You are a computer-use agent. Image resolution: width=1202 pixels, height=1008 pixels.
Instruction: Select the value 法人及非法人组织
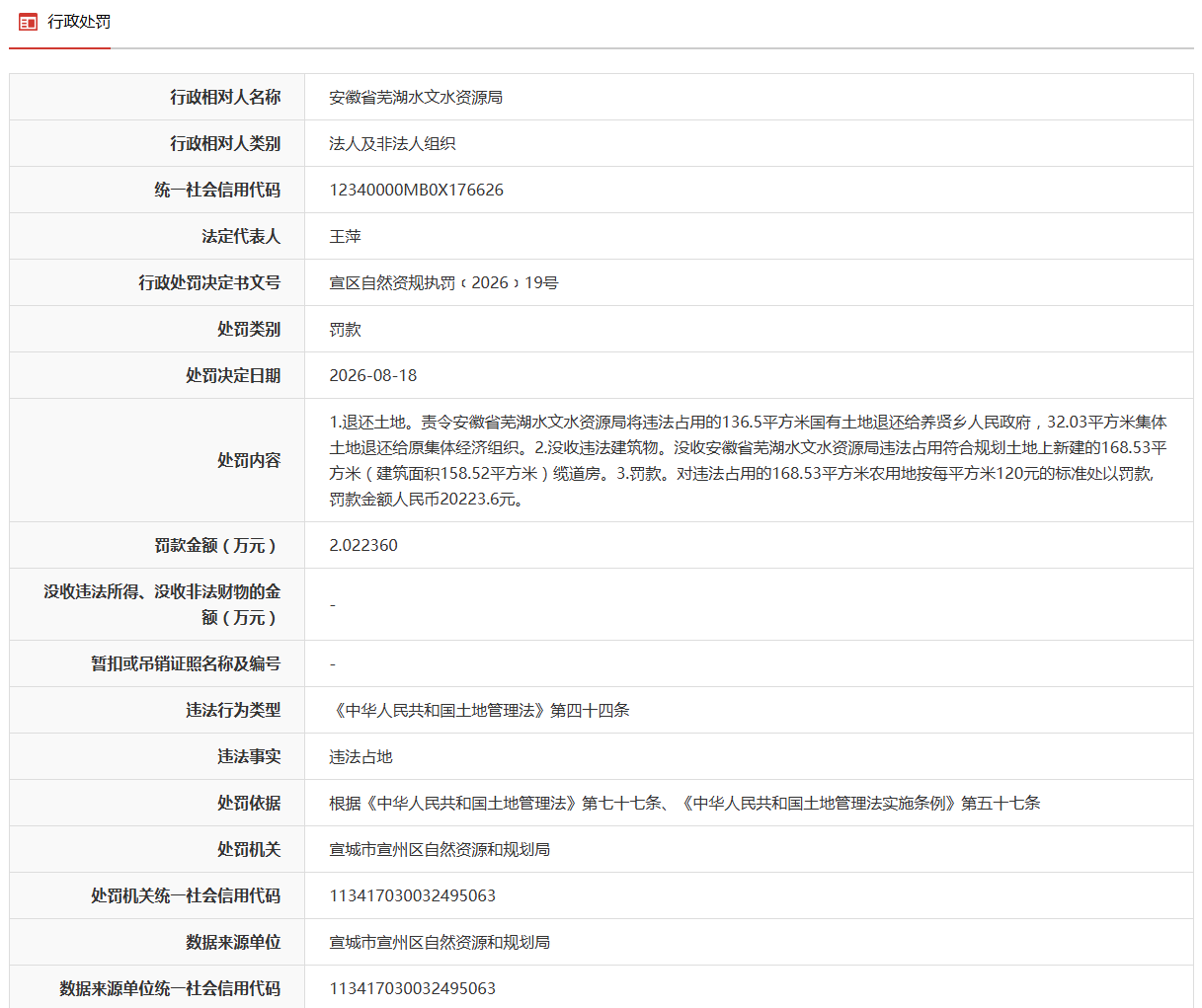pos(392,143)
